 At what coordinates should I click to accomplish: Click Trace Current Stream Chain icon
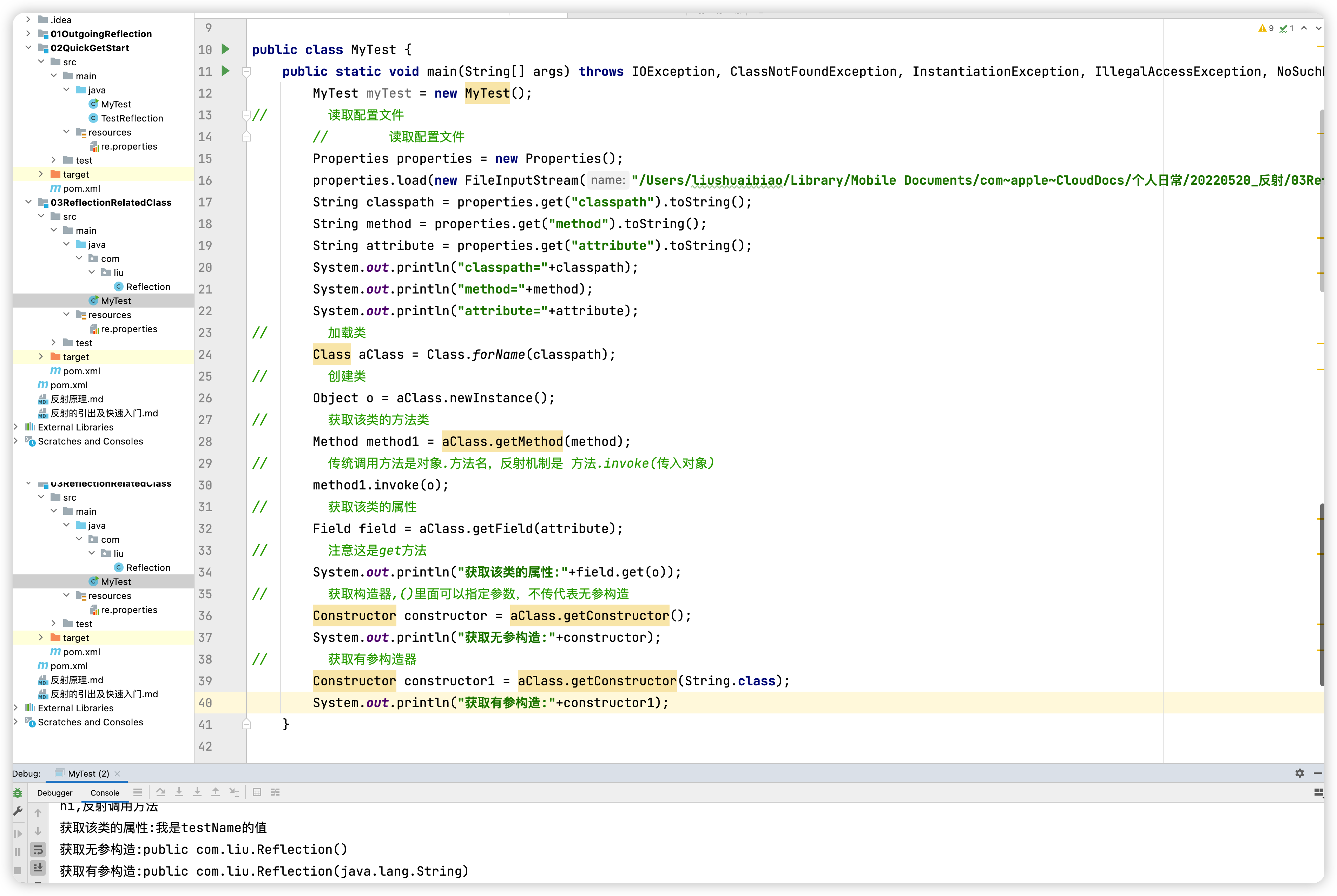click(275, 792)
